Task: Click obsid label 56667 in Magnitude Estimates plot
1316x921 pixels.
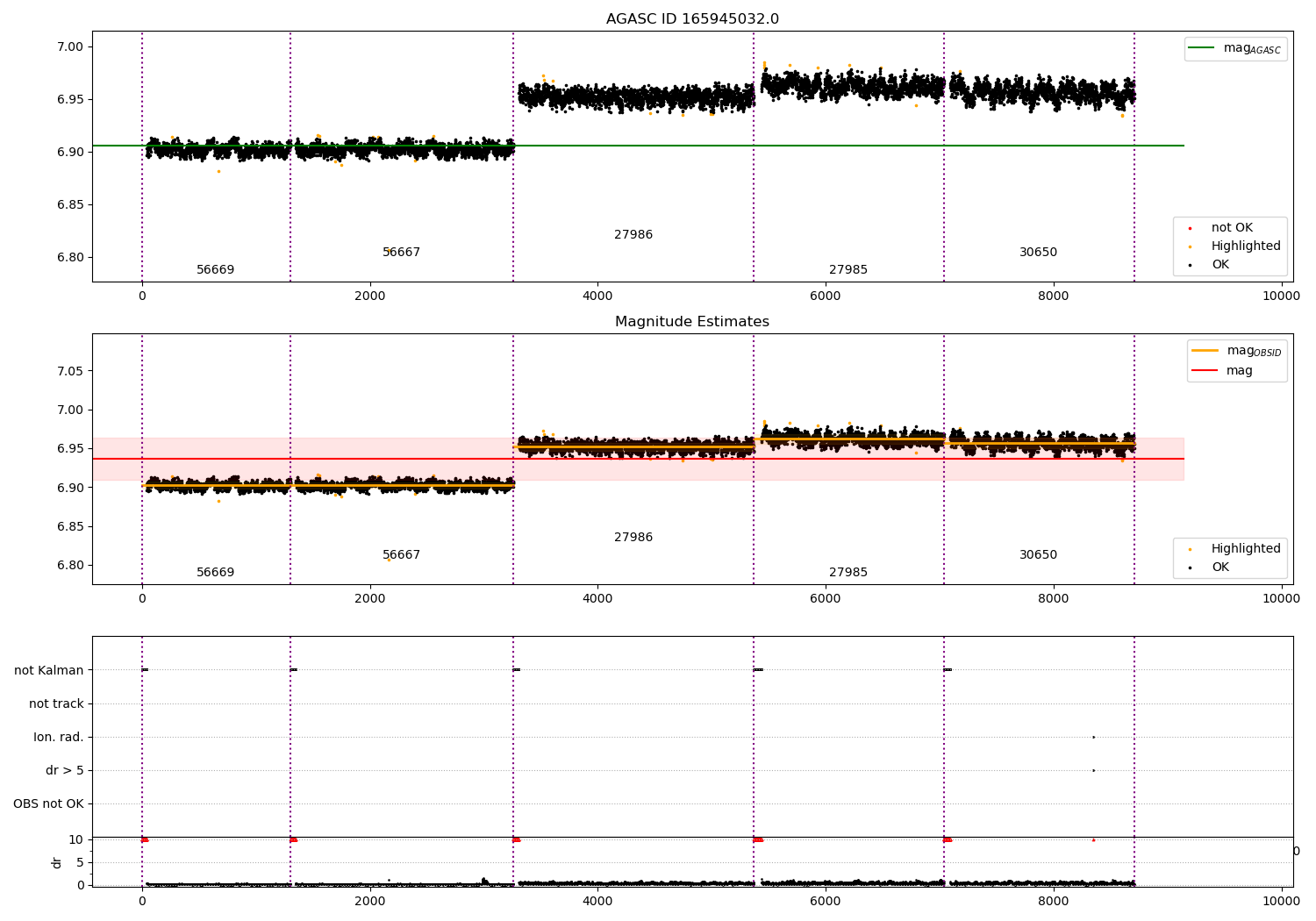Action: point(402,554)
